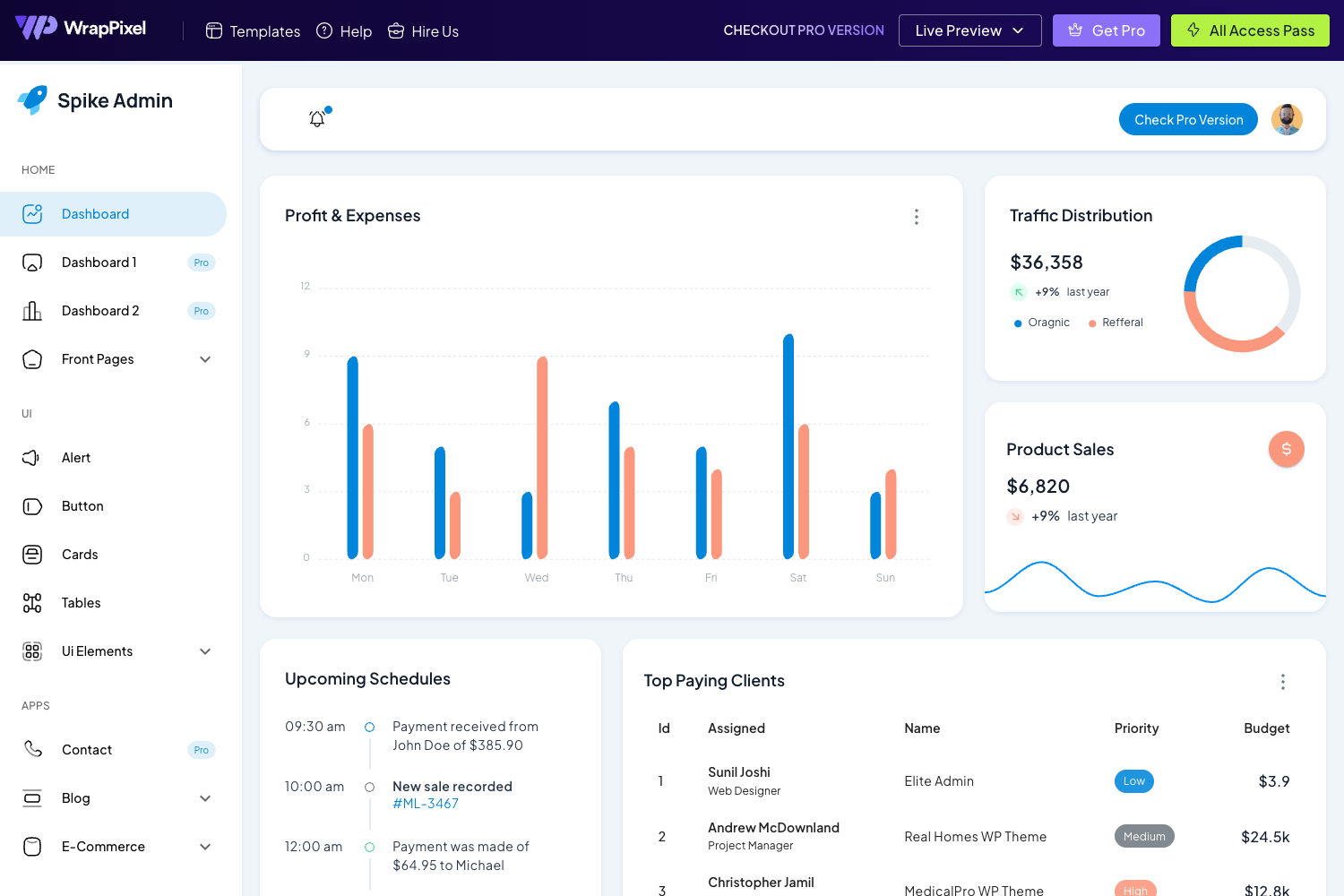This screenshot has height=896, width=1344.
Task: Open the user avatar in the header
Action: coord(1287,118)
